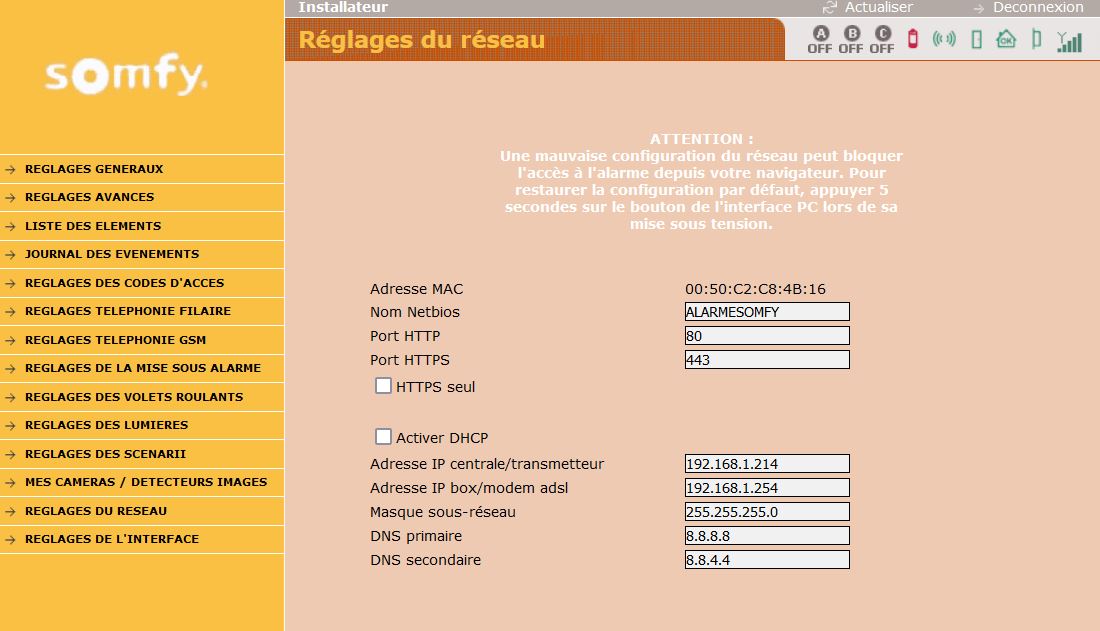1100x631 pixels.
Task: Click the house OK status icon
Action: [1006, 39]
